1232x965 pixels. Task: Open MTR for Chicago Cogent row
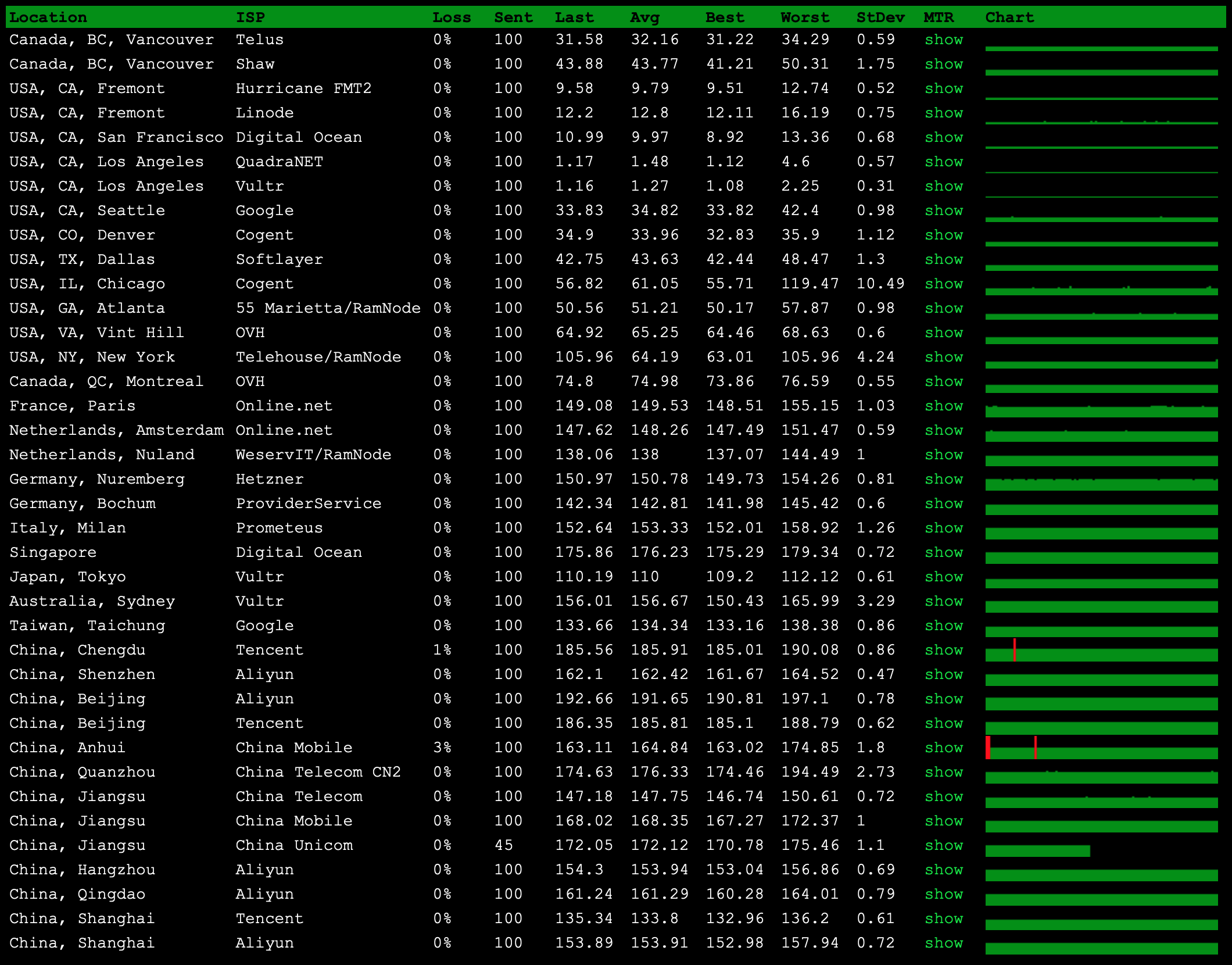[943, 284]
